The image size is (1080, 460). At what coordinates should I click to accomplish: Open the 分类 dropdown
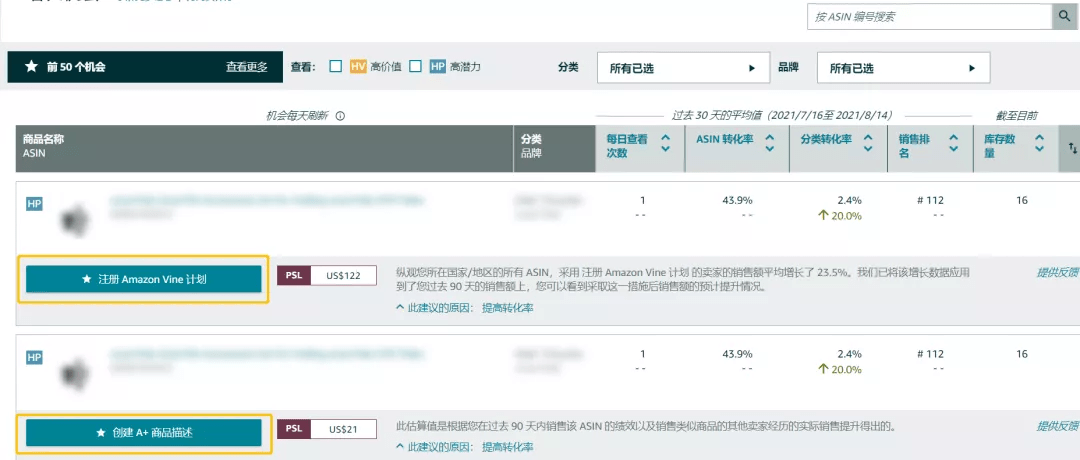682,68
